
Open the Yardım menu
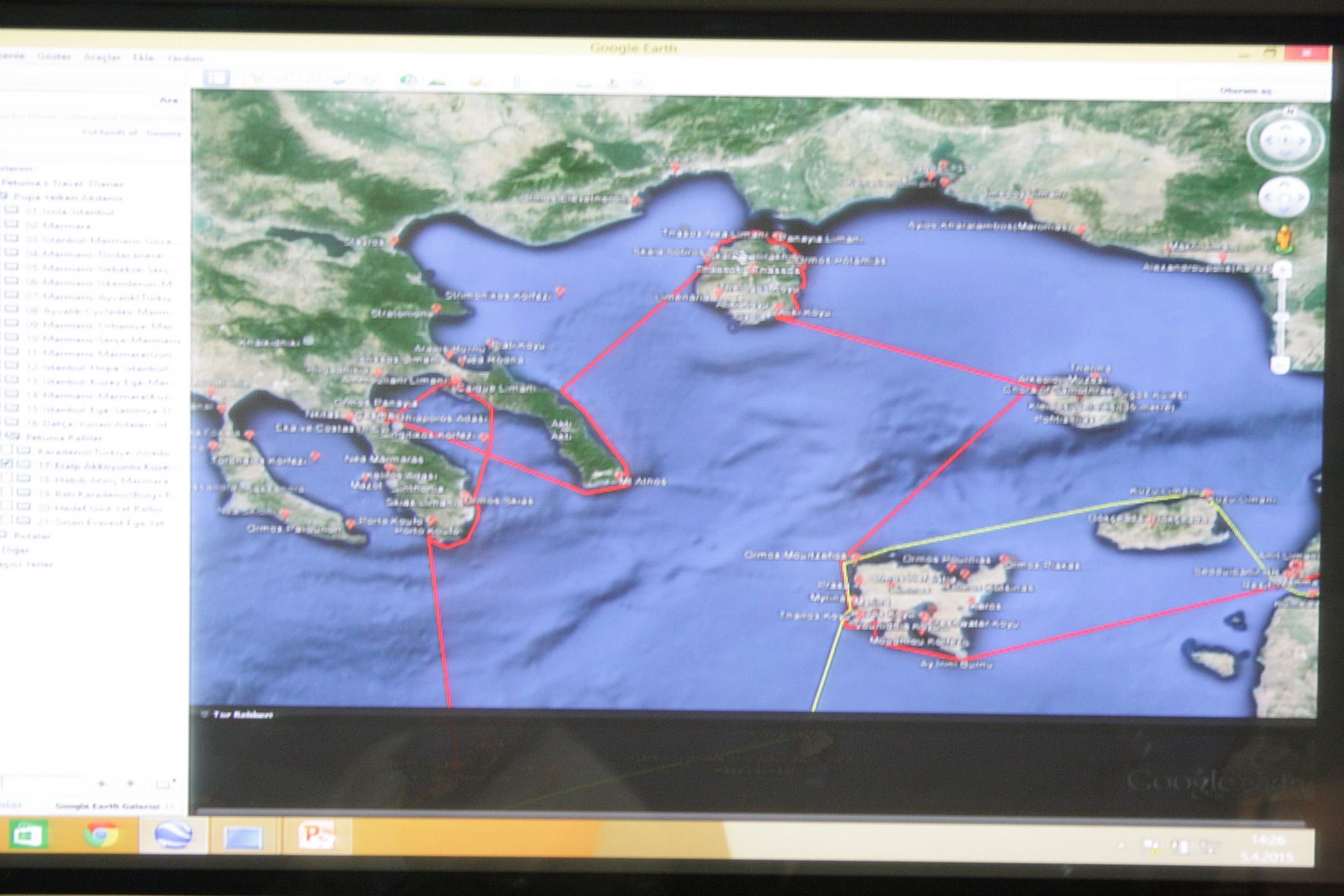click(185, 59)
